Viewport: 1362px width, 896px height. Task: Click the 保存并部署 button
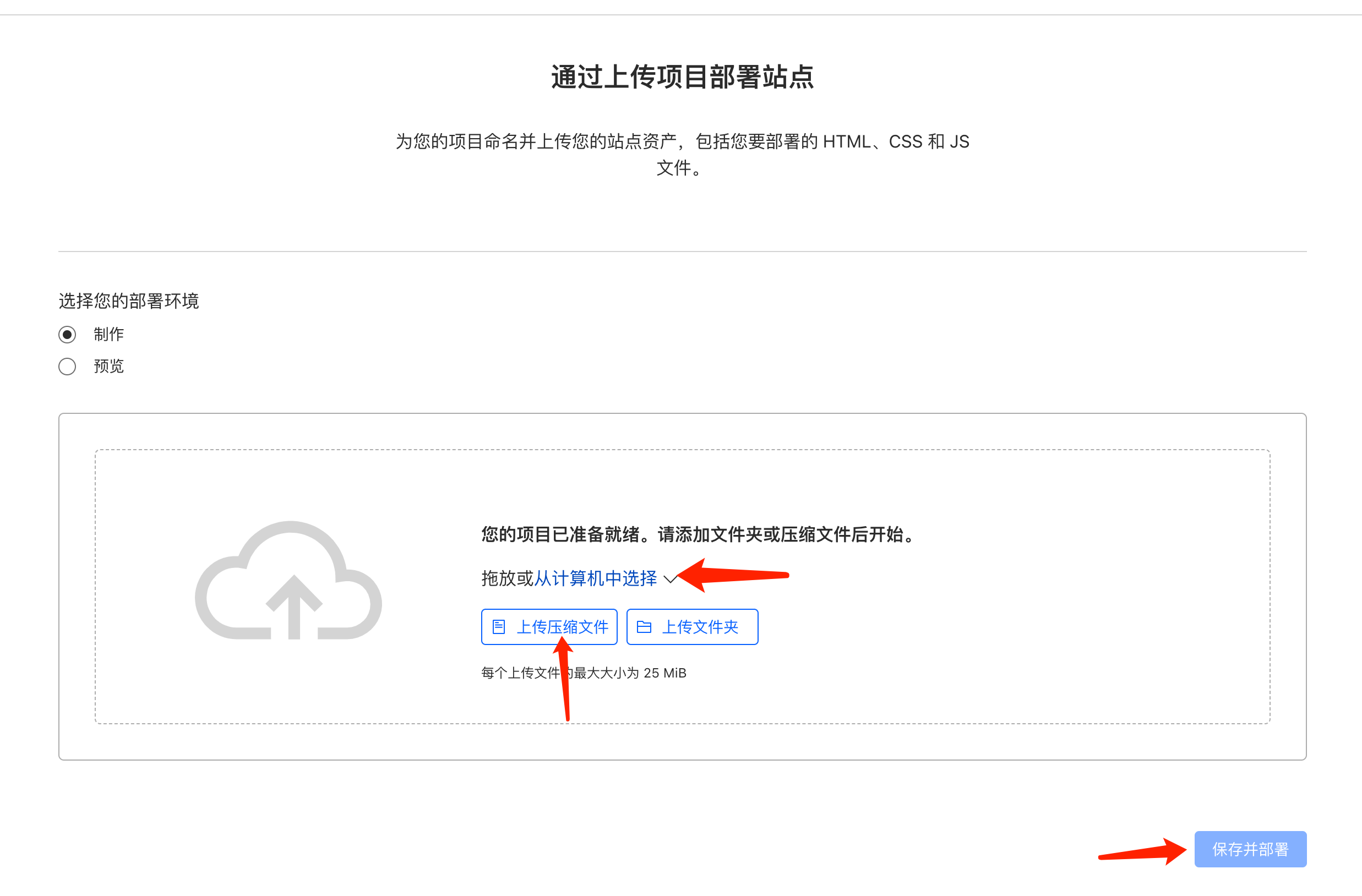(x=1250, y=849)
